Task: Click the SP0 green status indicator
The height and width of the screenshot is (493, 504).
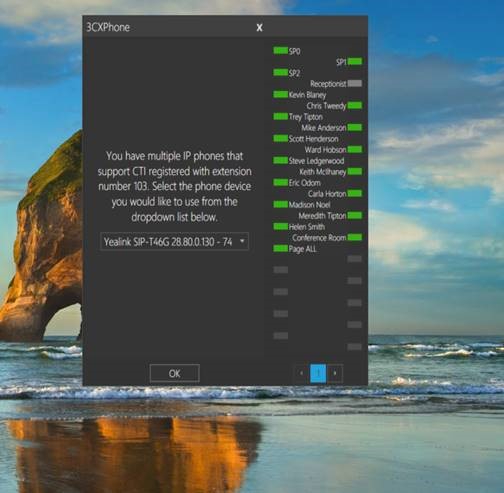Action: pyautogui.click(x=280, y=51)
